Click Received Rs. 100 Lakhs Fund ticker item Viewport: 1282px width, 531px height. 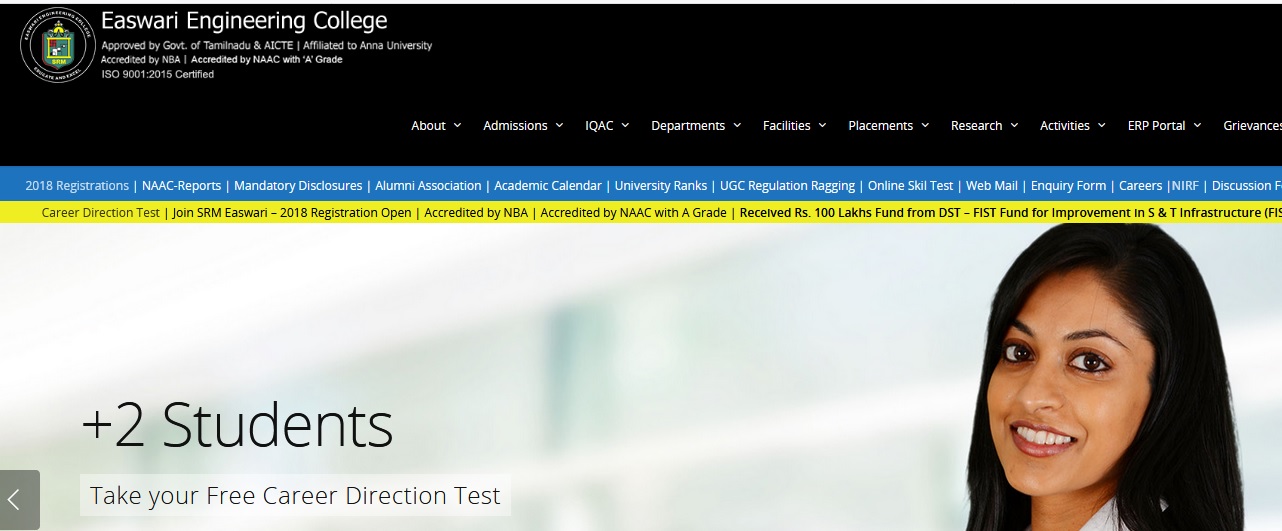[x=1010, y=213]
